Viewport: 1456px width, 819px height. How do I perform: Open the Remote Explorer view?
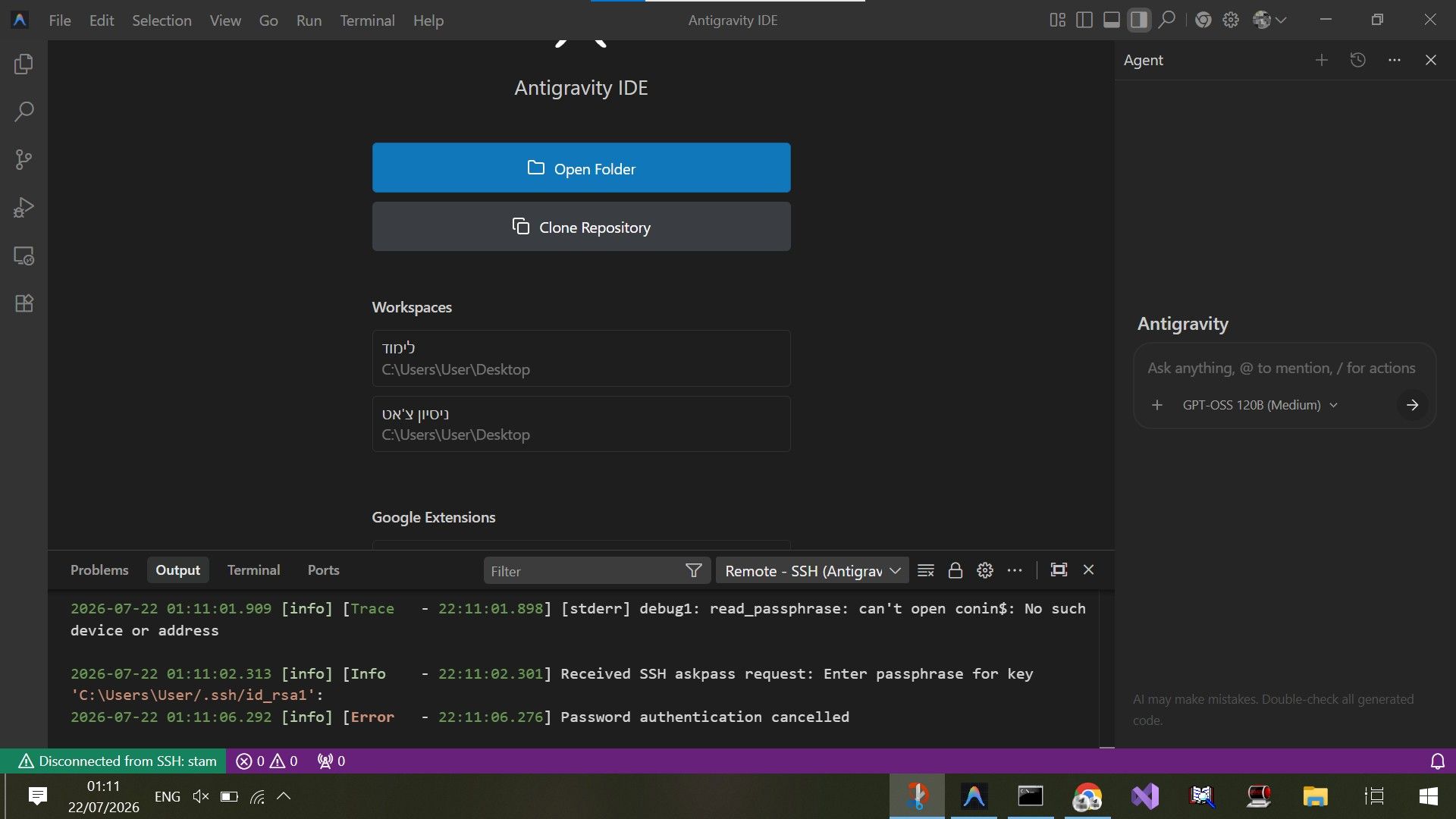[x=24, y=256]
